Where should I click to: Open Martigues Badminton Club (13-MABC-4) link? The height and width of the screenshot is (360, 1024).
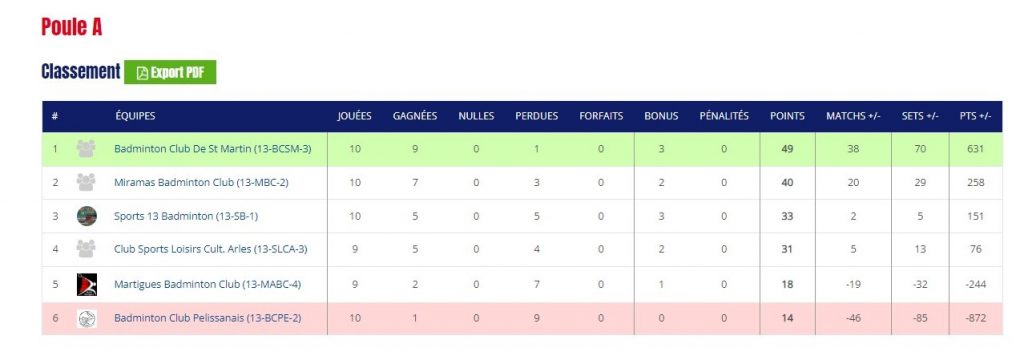207,284
